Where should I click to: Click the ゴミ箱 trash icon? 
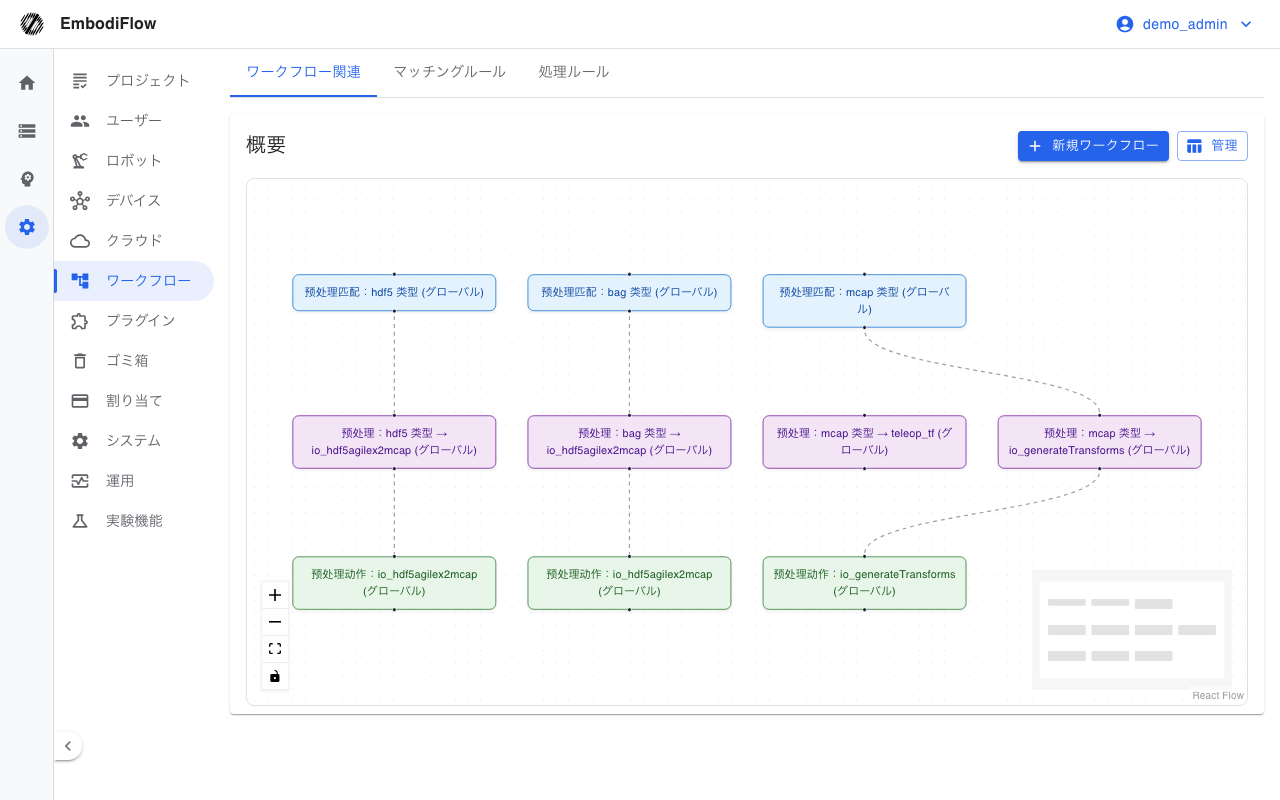point(80,361)
